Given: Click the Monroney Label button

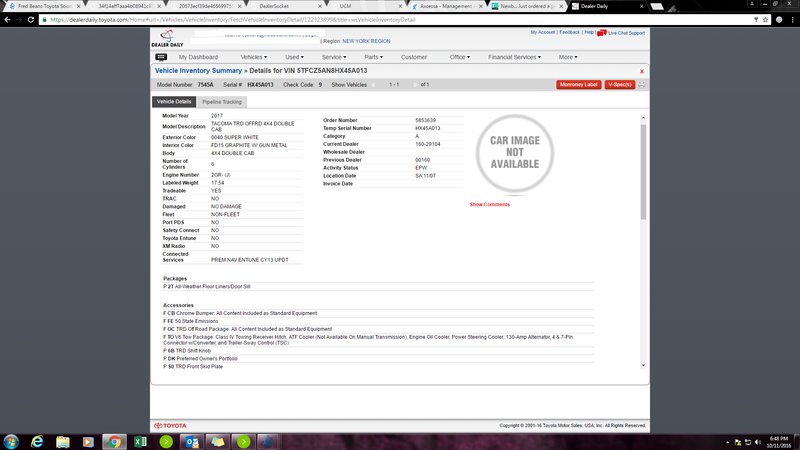Looking at the screenshot, I should point(579,85).
